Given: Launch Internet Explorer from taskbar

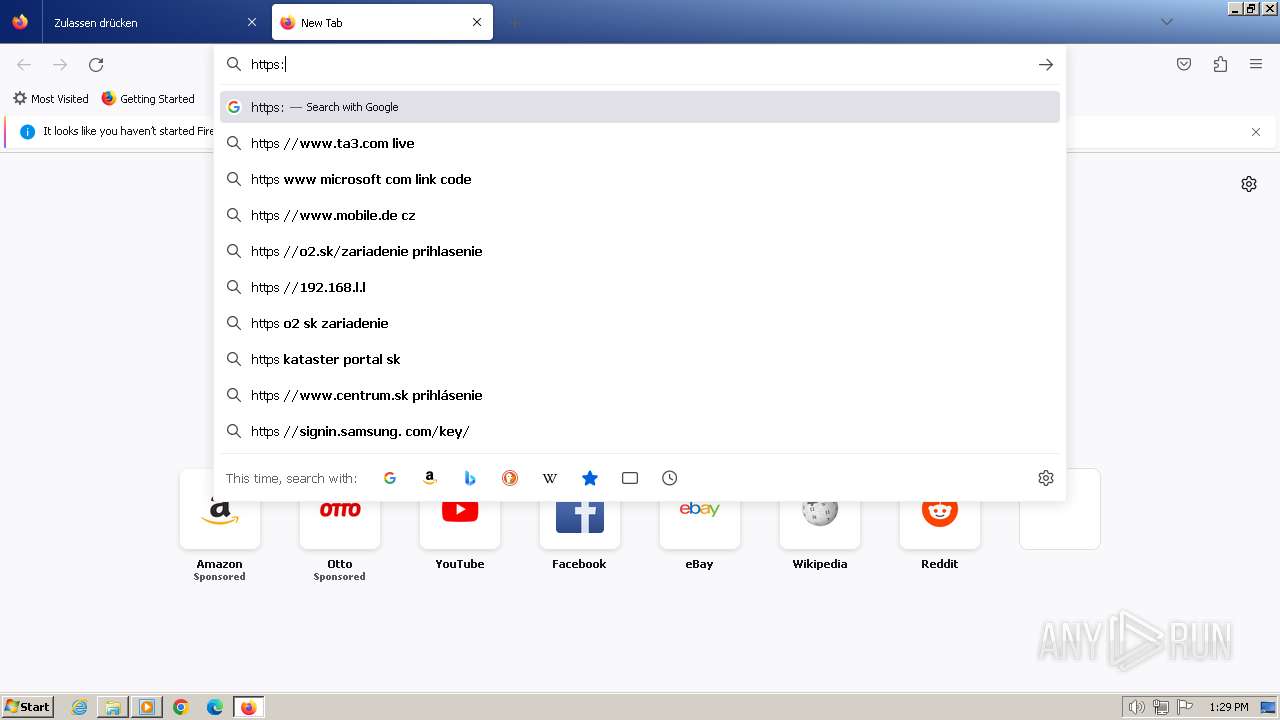Looking at the screenshot, I should click(x=79, y=707).
